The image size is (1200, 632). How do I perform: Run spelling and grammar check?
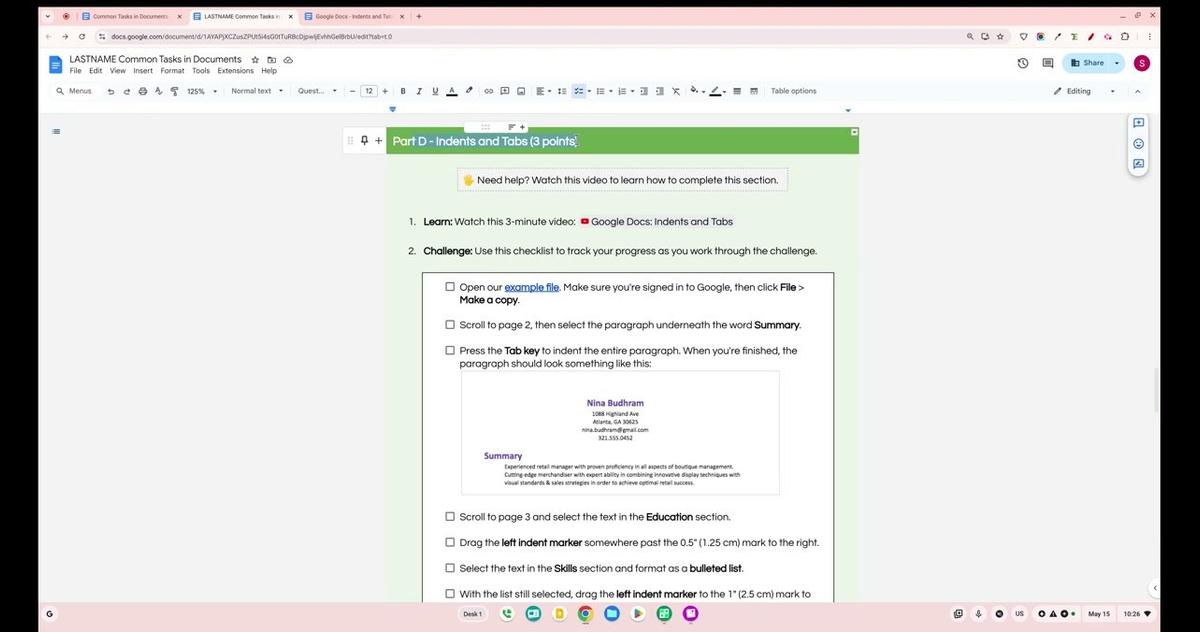point(158,91)
